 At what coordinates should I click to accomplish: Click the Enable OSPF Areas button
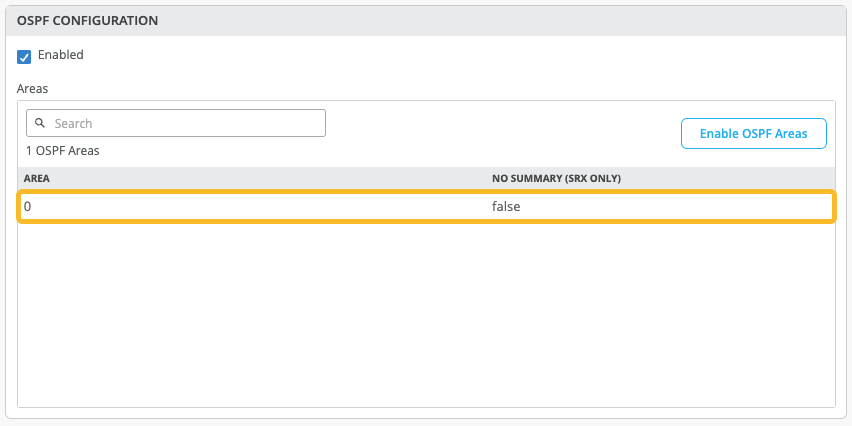coord(753,133)
